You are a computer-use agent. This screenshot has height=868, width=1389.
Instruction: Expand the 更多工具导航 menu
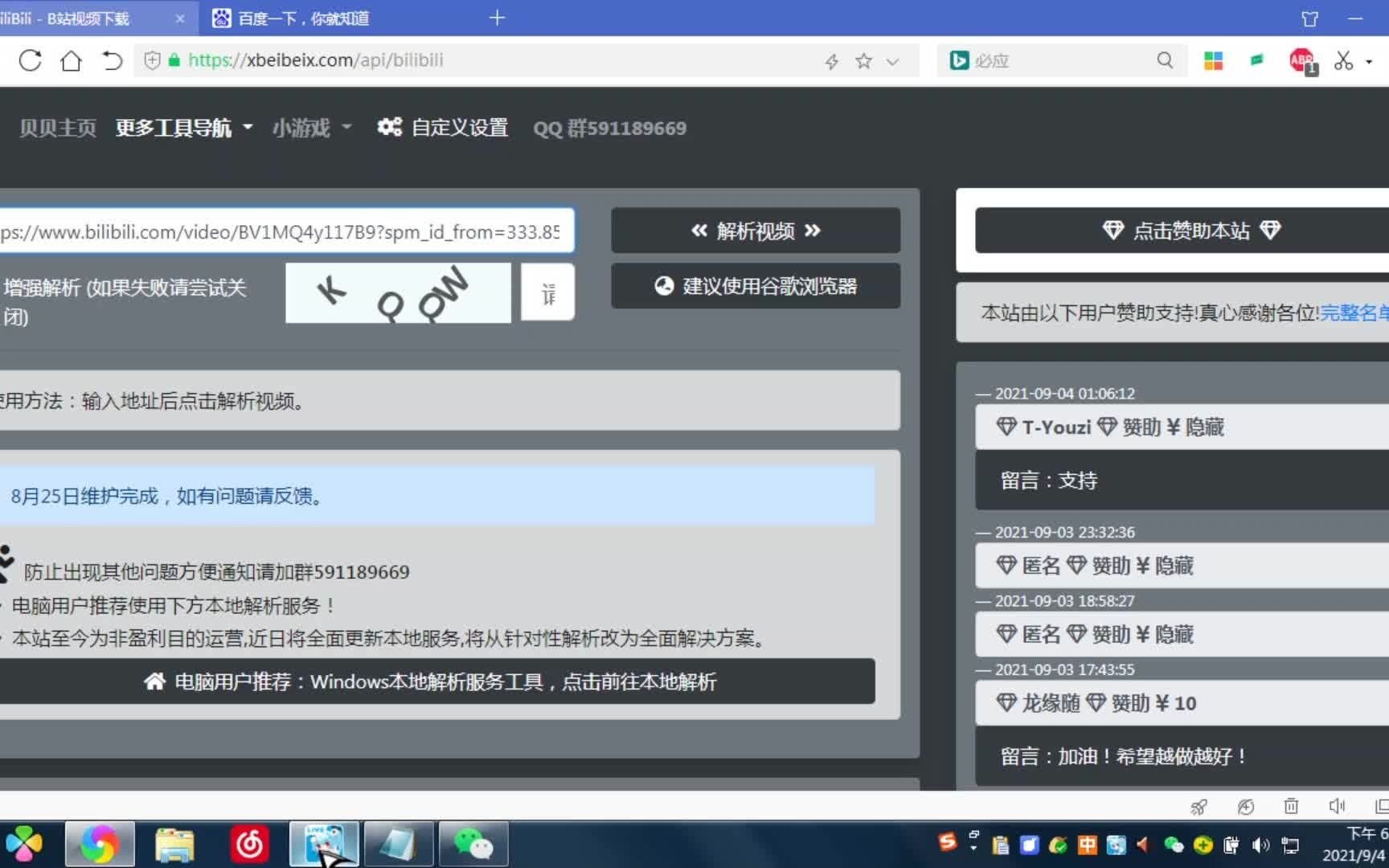184,128
